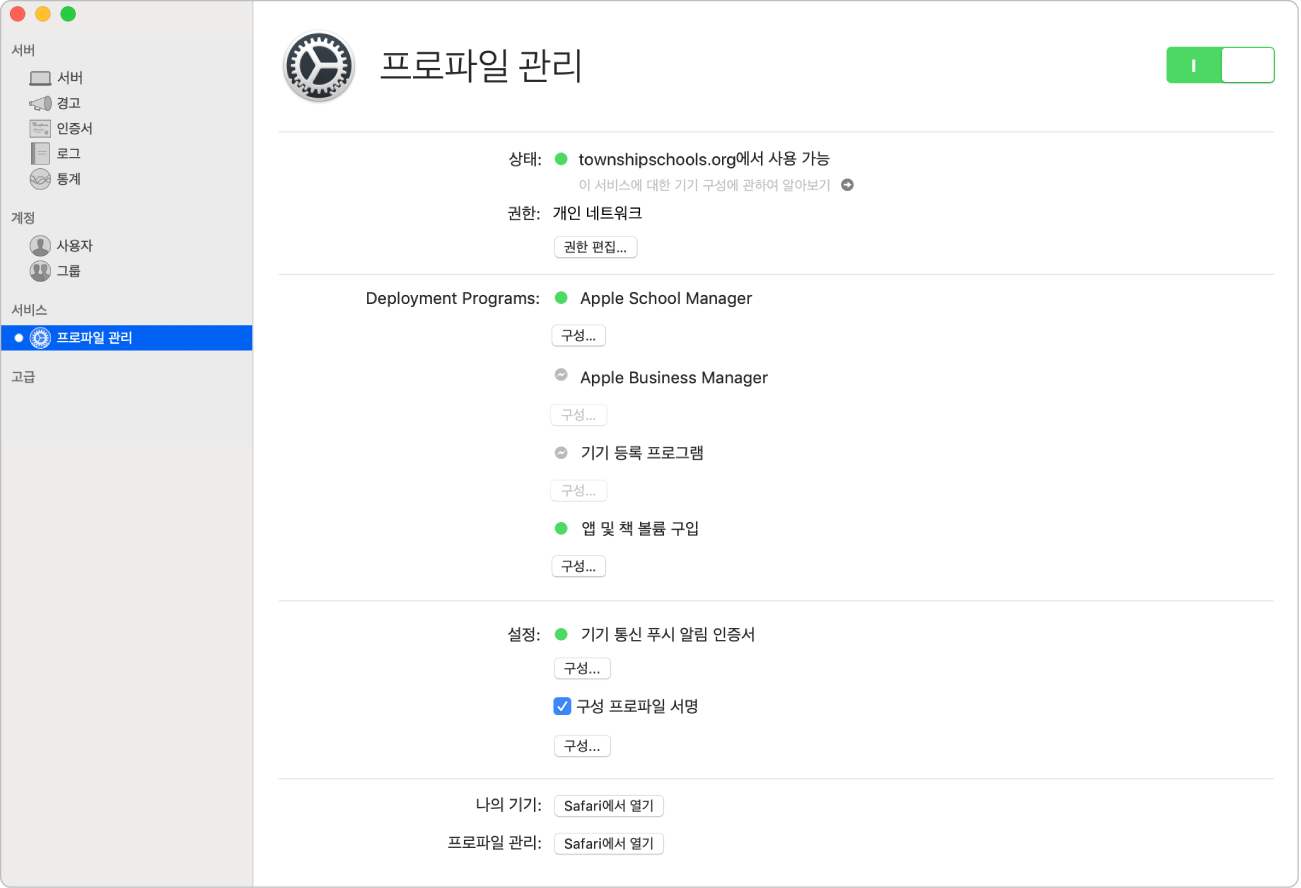Select 사용자 person icon in sidebar
The width and height of the screenshot is (1301, 888).
click(x=40, y=246)
